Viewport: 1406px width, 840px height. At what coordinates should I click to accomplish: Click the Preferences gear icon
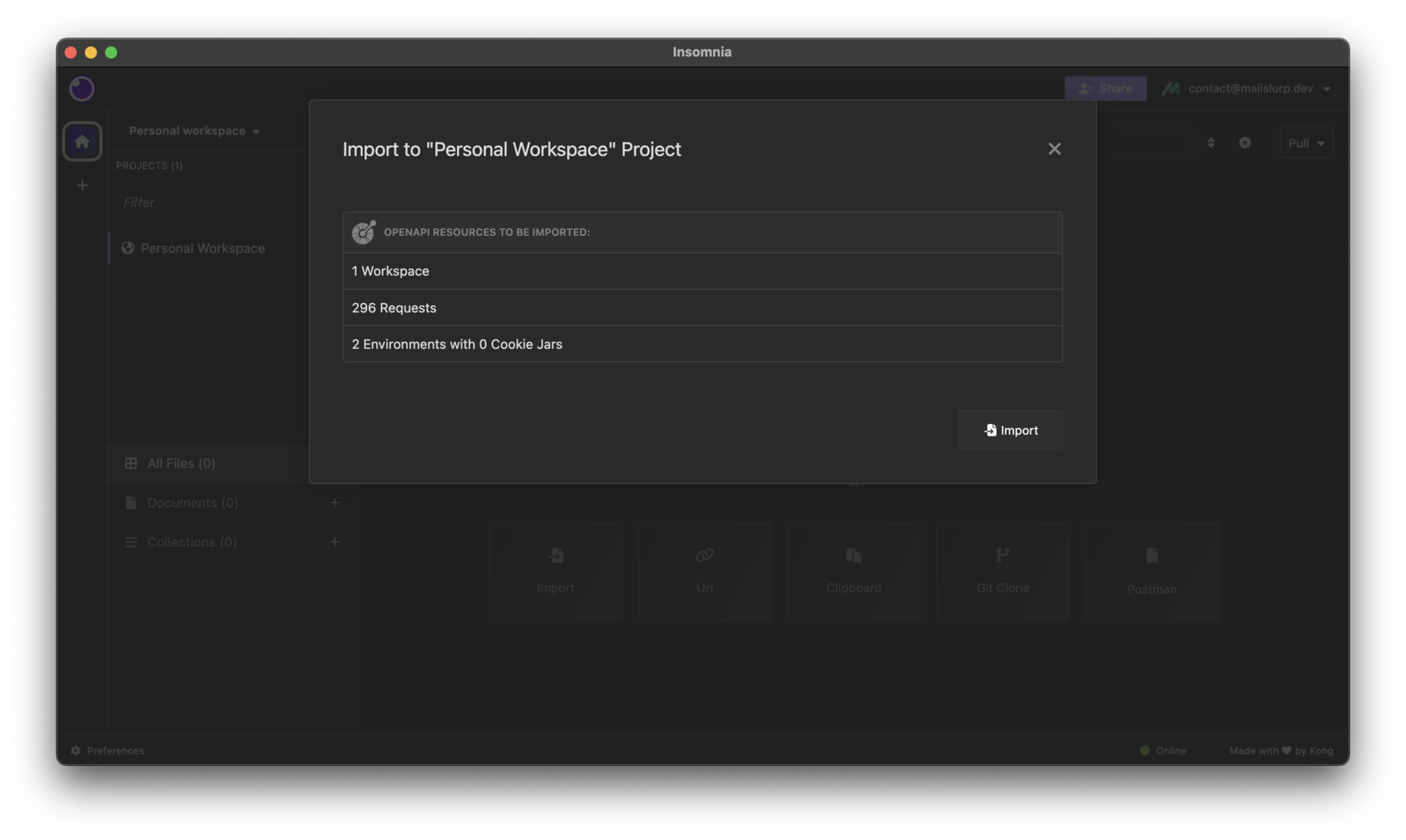tap(76, 751)
